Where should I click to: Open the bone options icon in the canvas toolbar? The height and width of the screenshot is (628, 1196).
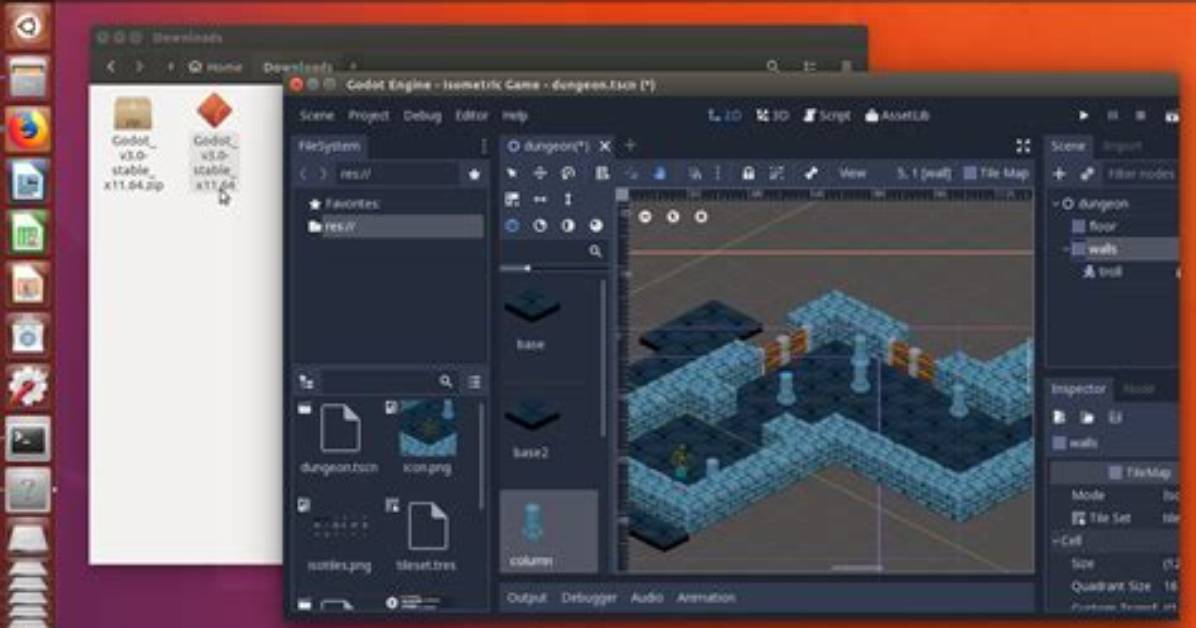[x=811, y=174]
